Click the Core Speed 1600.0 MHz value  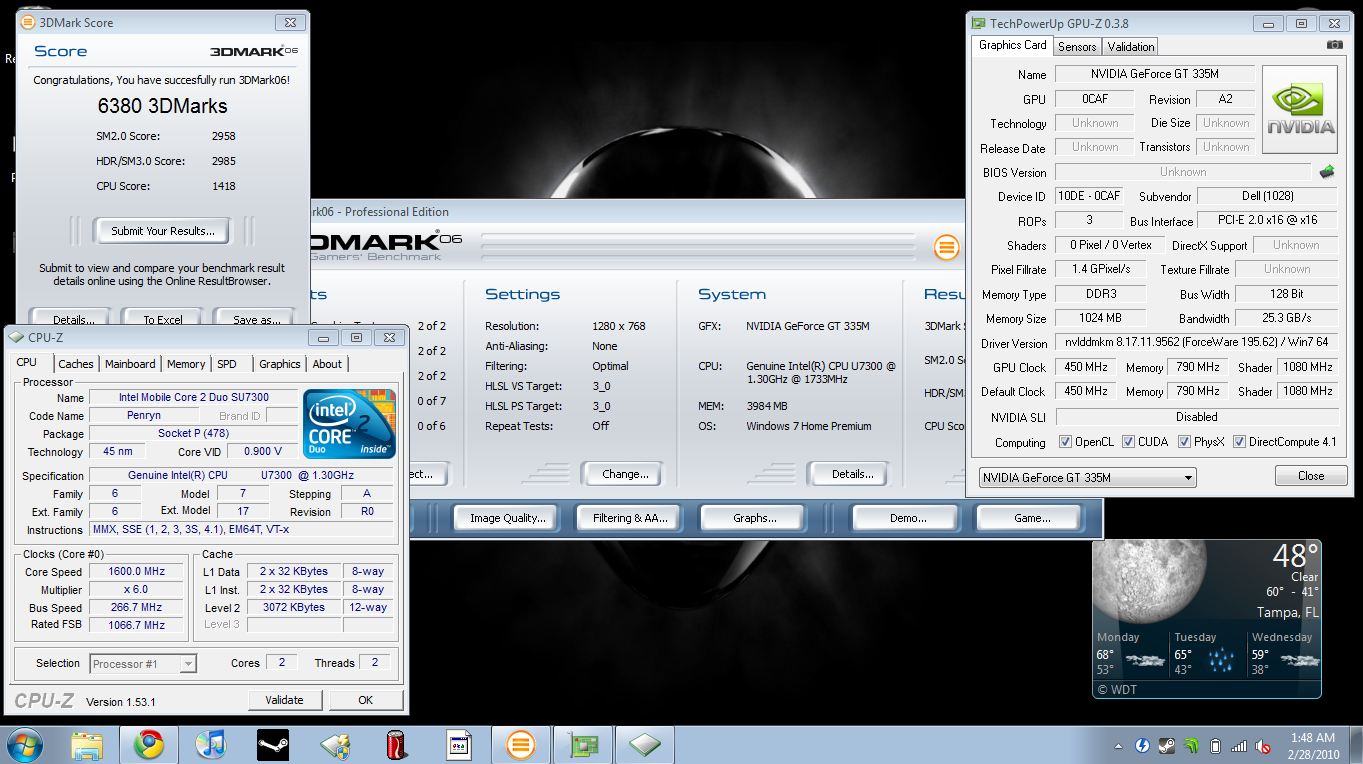pos(136,571)
